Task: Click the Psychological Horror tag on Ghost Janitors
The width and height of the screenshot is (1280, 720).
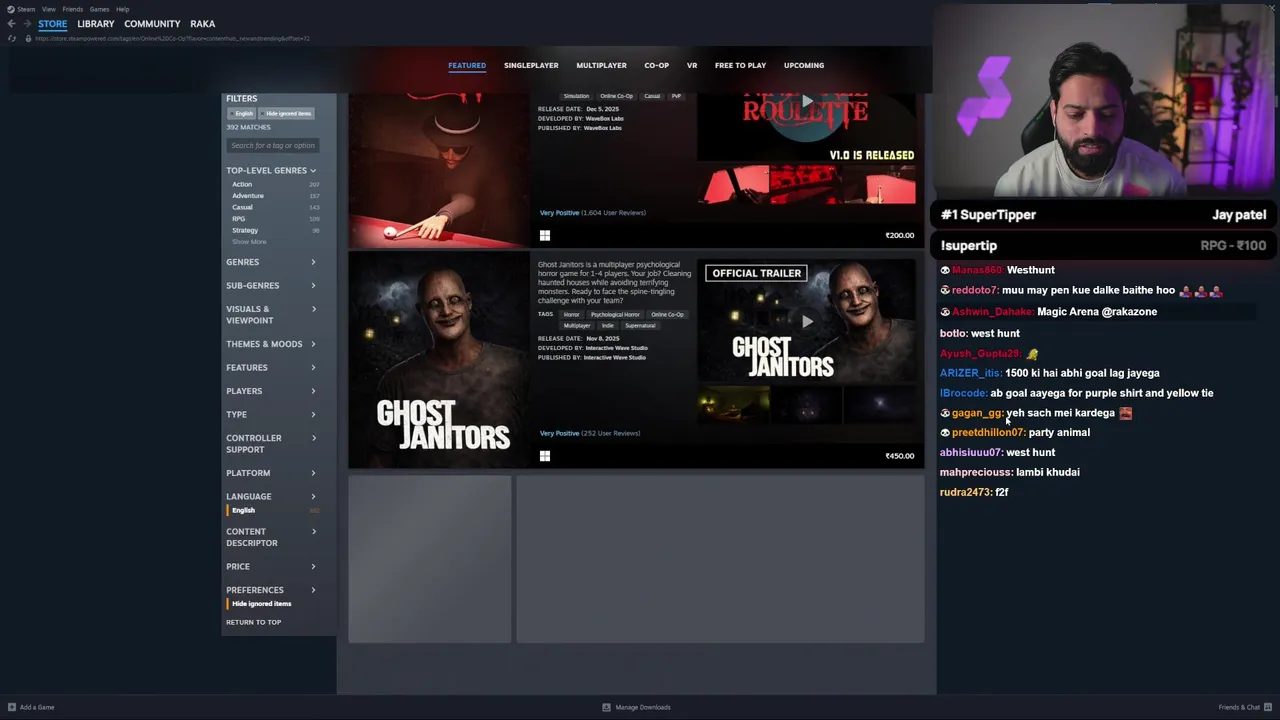Action: coord(615,315)
